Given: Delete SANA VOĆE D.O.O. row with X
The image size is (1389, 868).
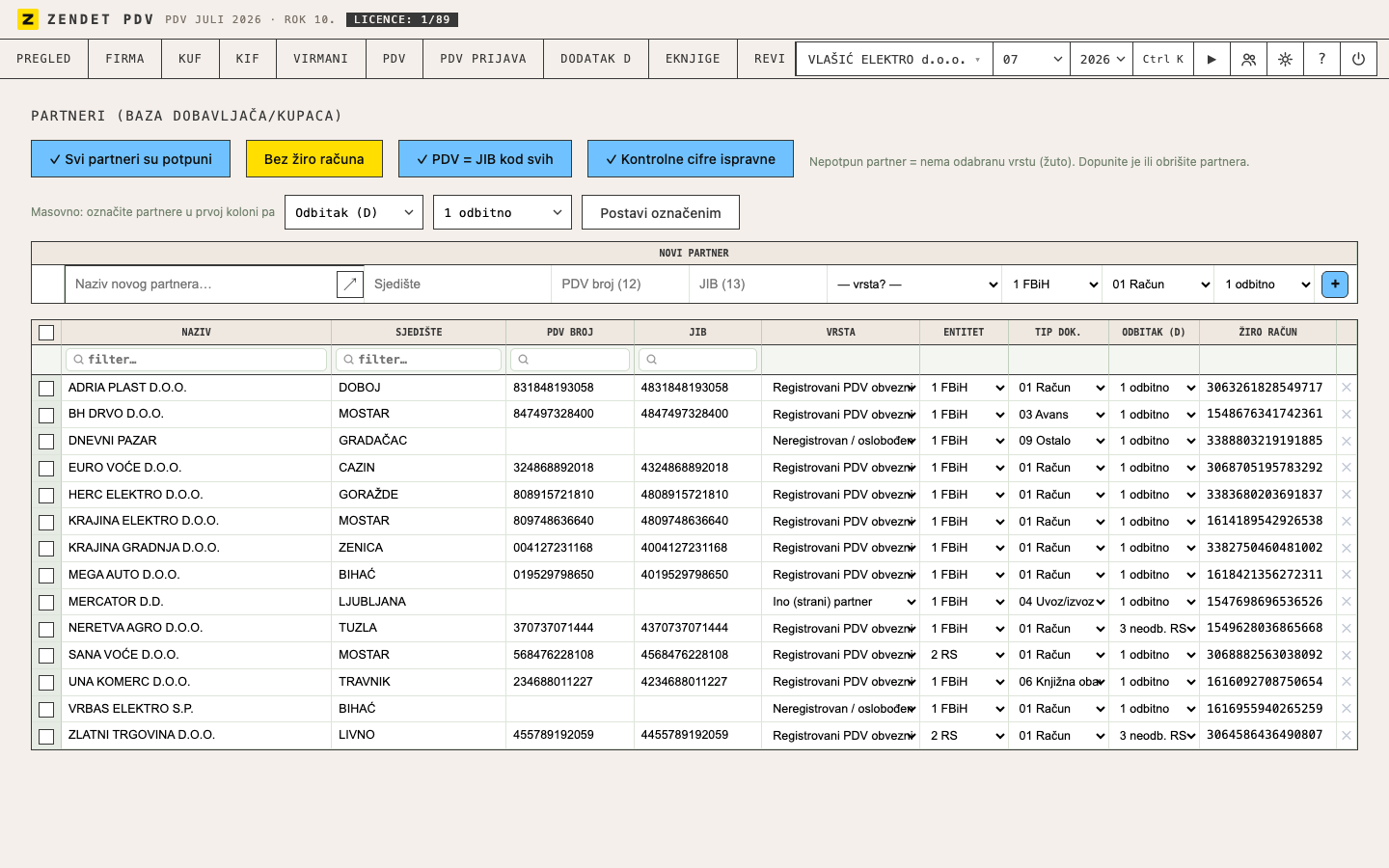Looking at the screenshot, I should point(1347,655).
